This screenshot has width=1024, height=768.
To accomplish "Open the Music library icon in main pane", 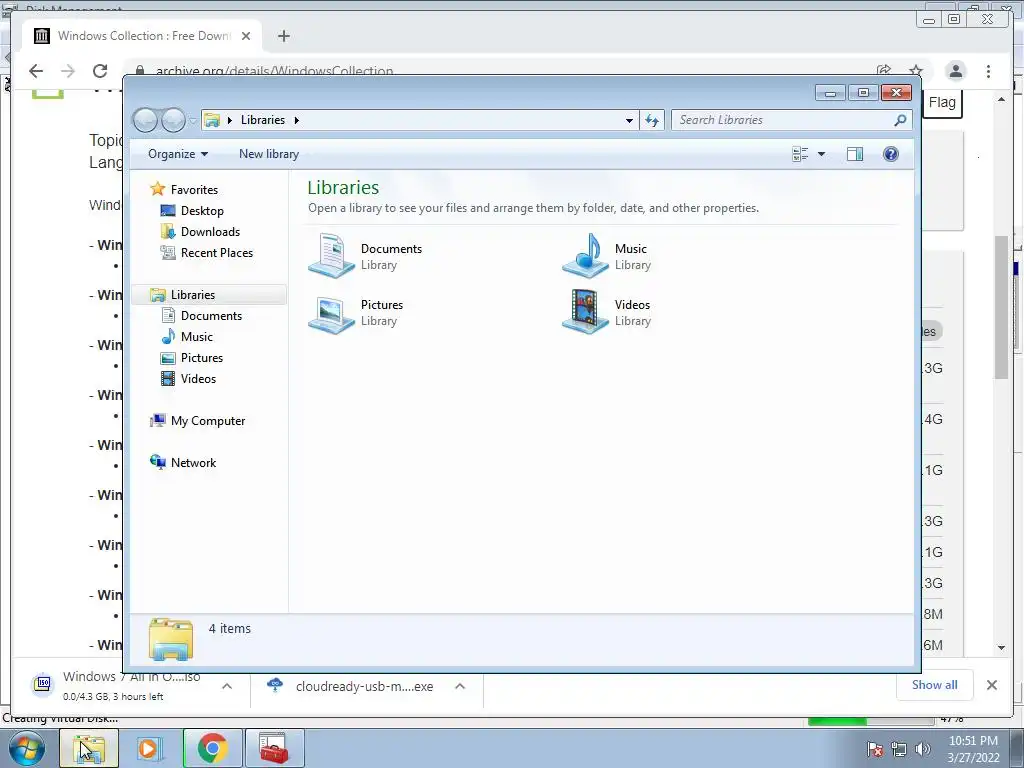I will pos(586,256).
